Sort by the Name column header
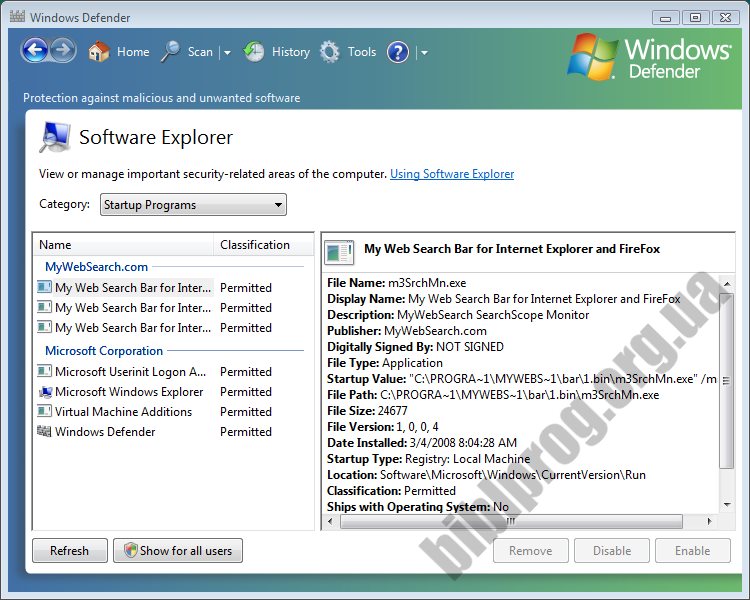The width and height of the screenshot is (750, 600). tap(123, 244)
